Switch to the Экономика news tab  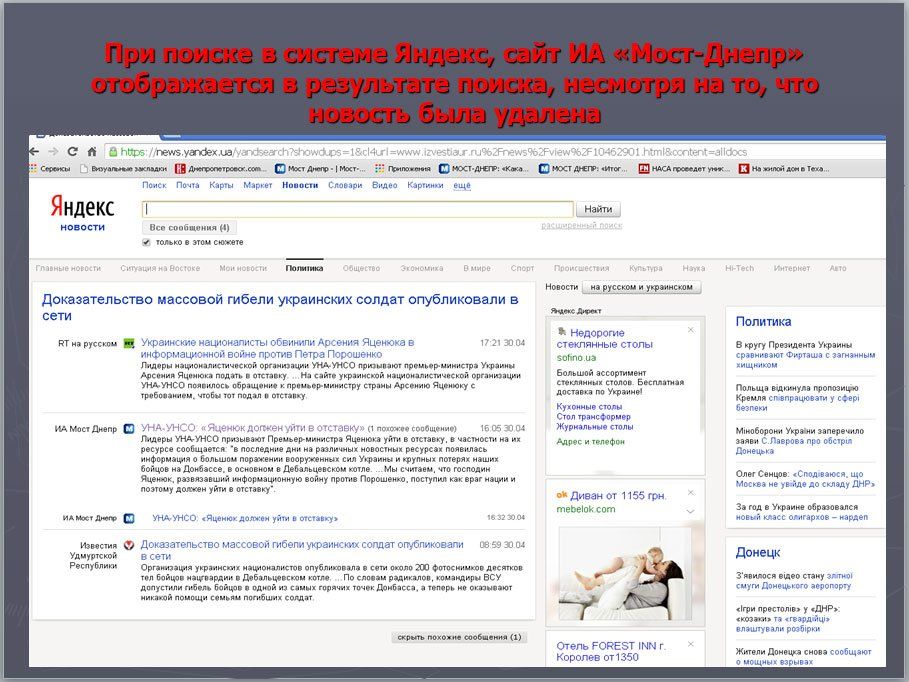(x=422, y=268)
